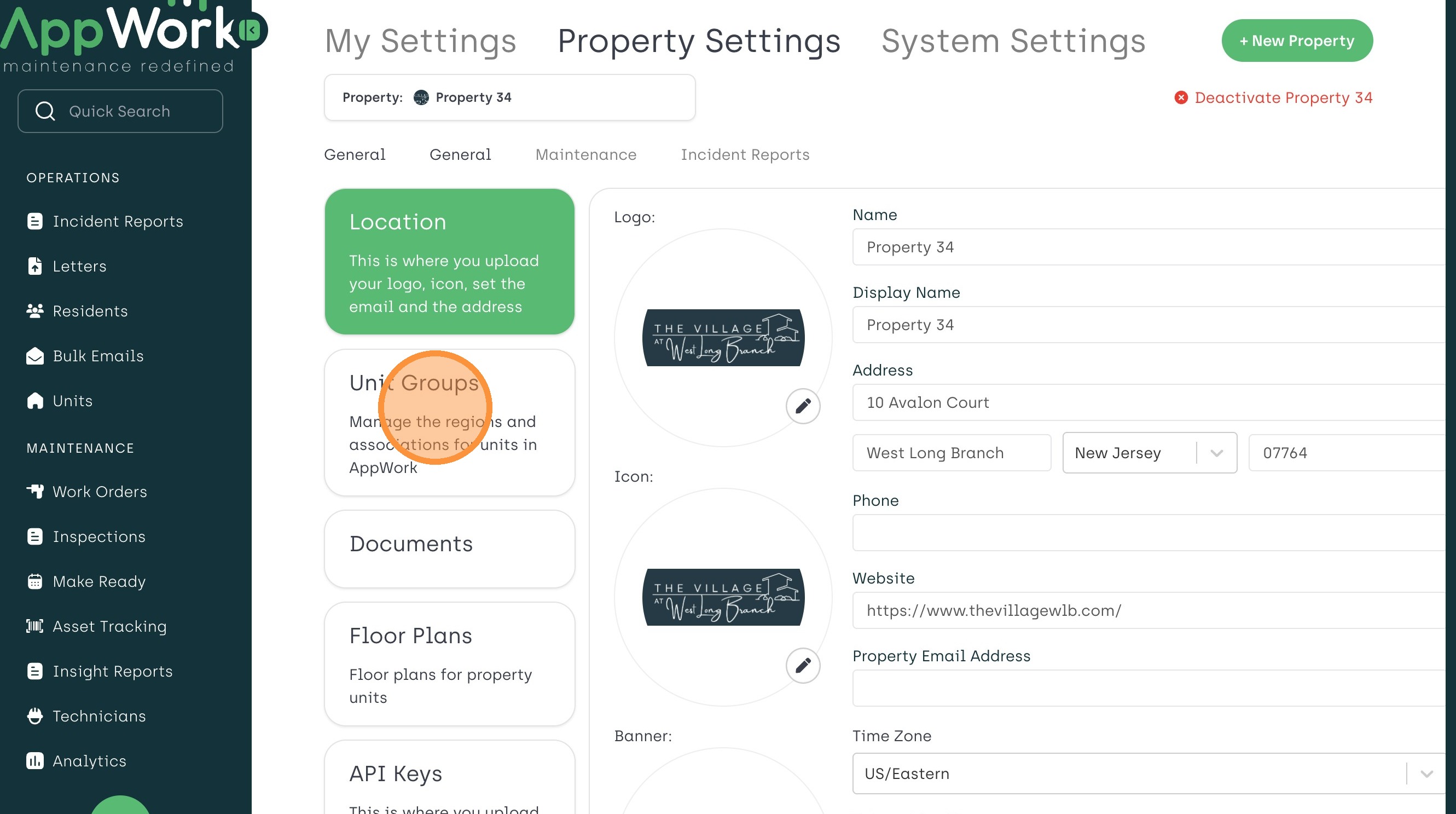Click the Quick Search box
The height and width of the screenshot is (814, 1456).
[120, 111]
